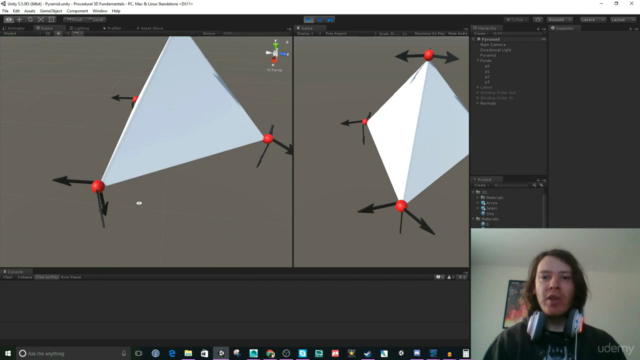Expand the Normals group in Hierarchy

tap(478, 103)
